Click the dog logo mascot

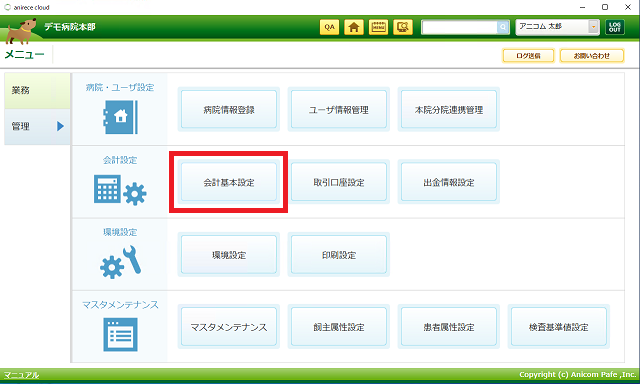pyautogui.click(x=20, y=31)
